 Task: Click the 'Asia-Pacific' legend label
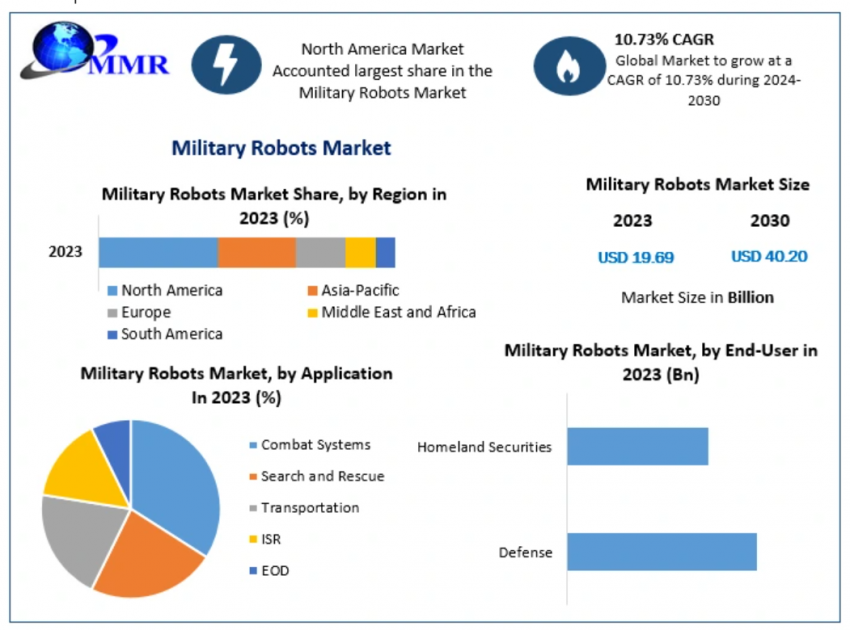point(360,291)
